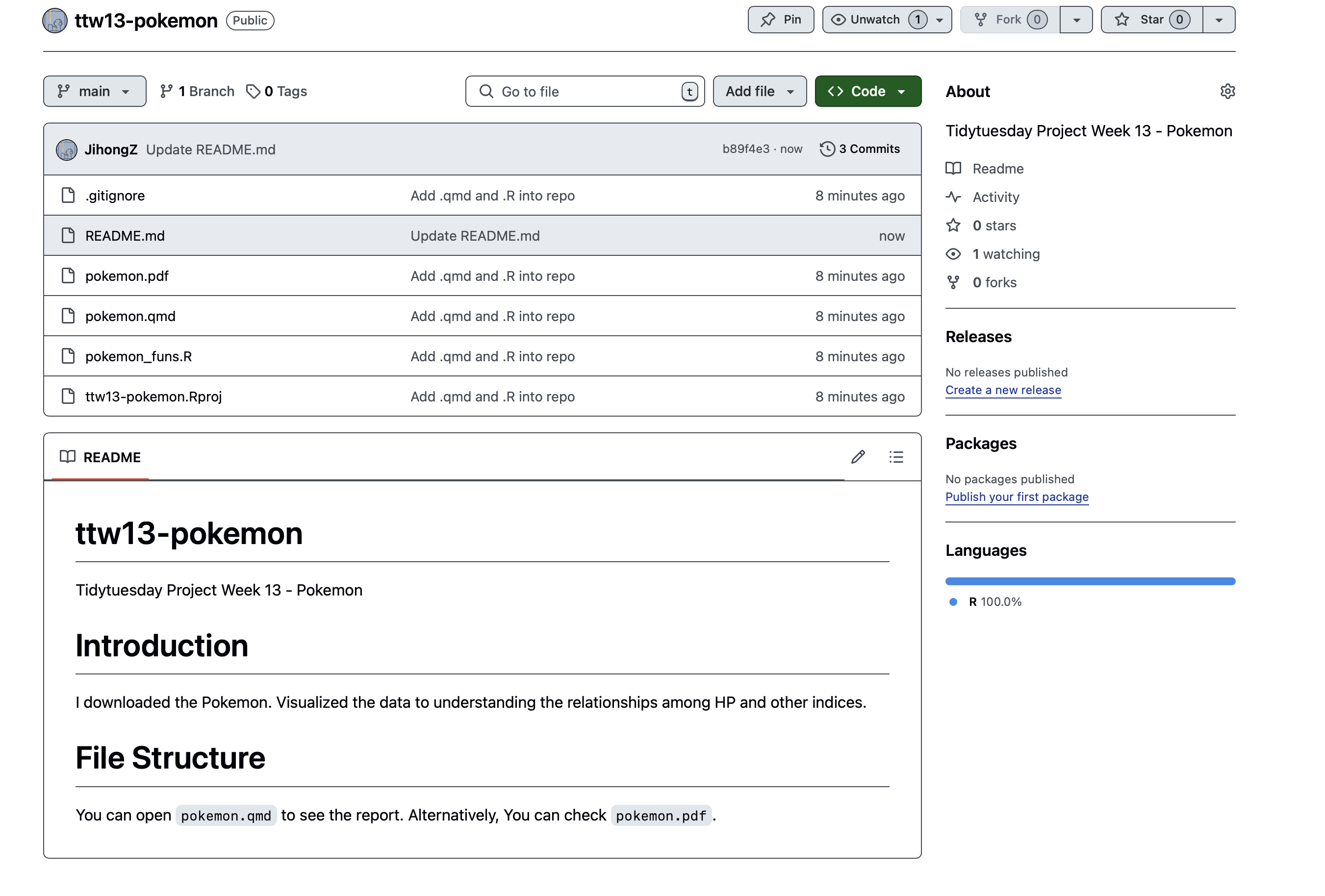
Task: Star this repository
Action: 1151,20
